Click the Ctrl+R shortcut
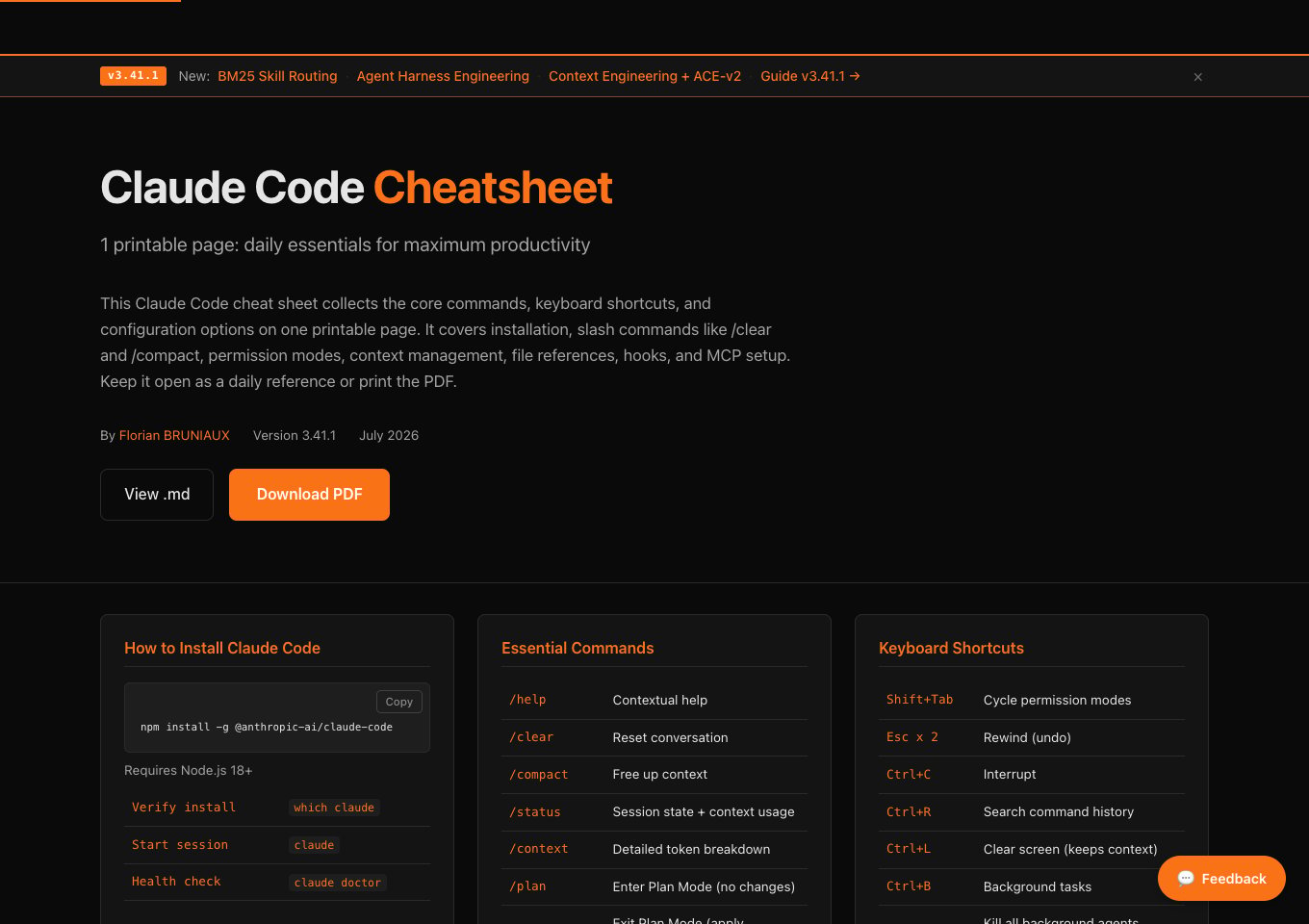Image resolution: width=1309 pixels, height=924 pixels. [909, 811]
